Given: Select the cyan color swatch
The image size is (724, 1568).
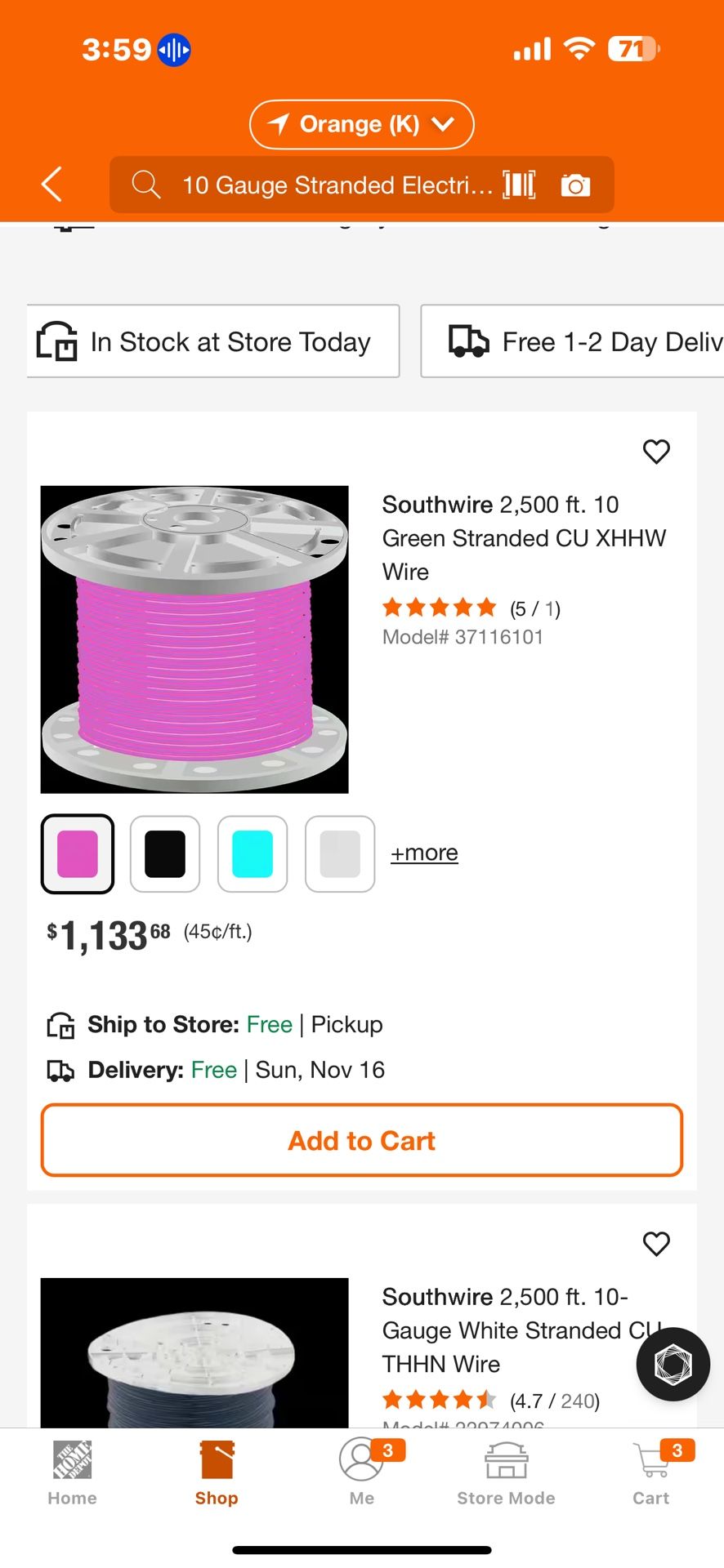Looking at the screenshot, I should (253, 853).
